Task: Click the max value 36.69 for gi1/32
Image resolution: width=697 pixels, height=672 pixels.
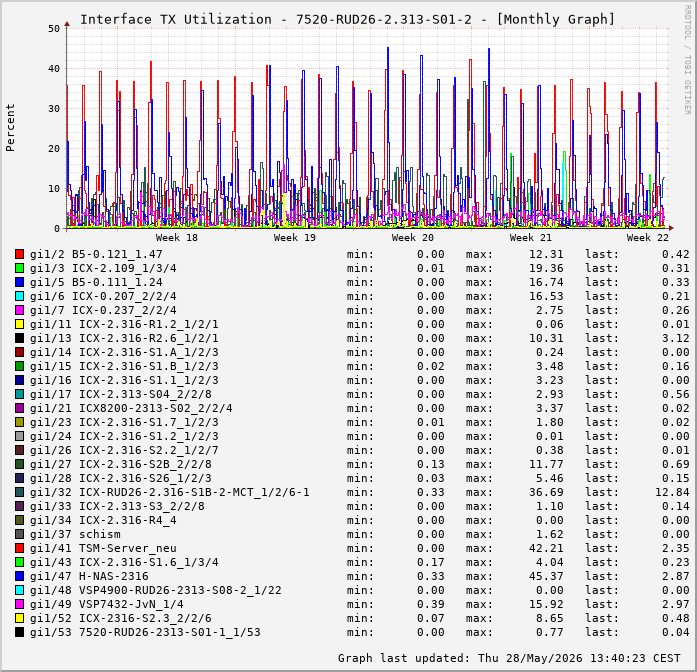Action: tap(546, 492)
